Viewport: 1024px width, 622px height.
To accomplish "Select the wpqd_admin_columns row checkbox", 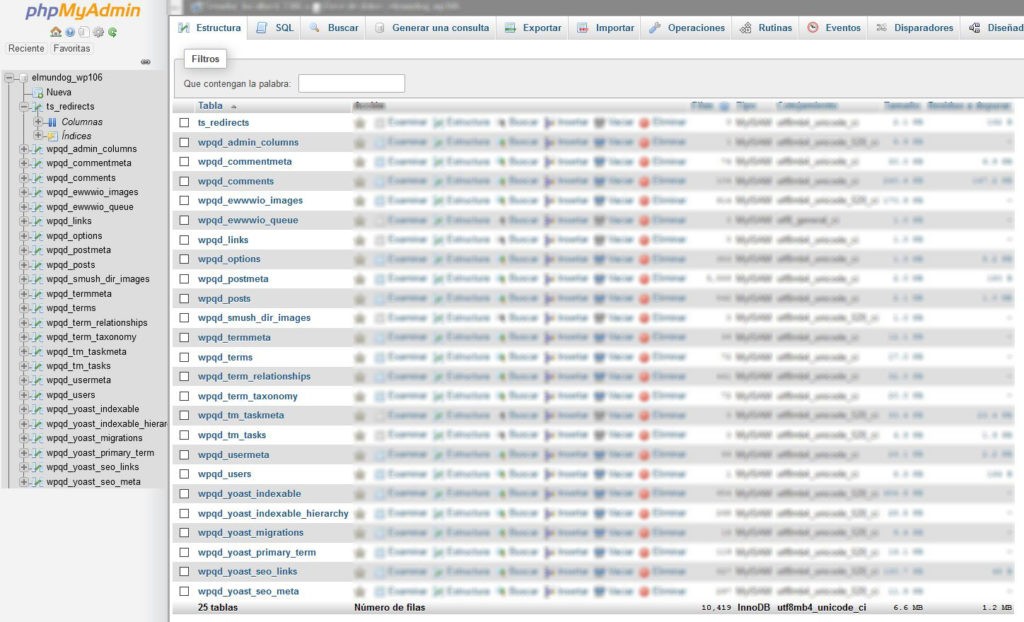I will click(x=184, y=142).
